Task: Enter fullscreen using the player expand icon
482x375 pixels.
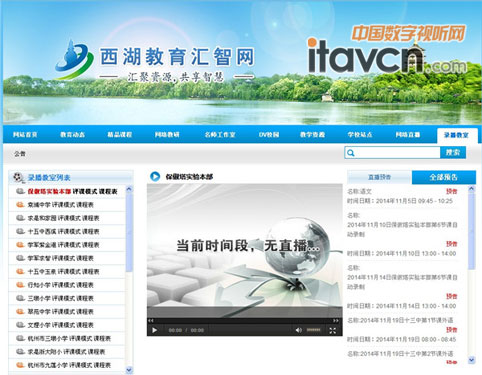Action: coord(332,330)
